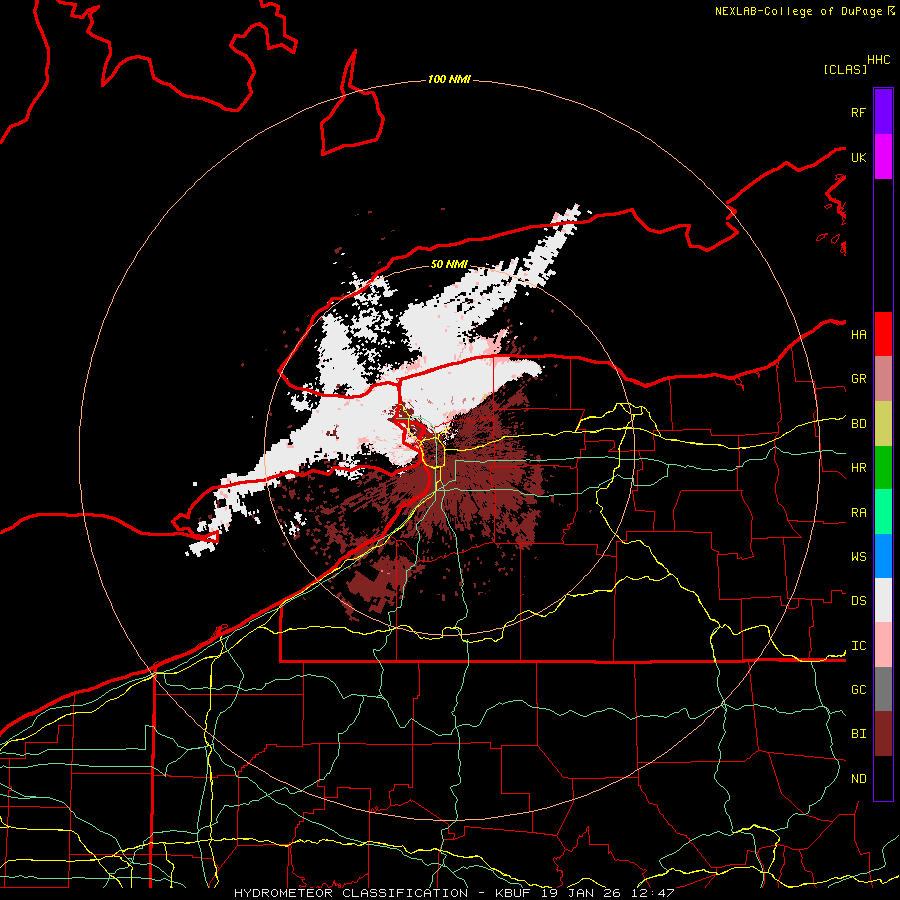Click the DS legend label

[x=859, y=601]
